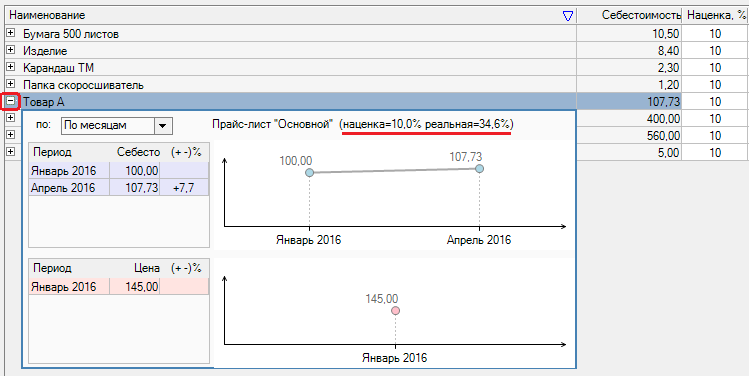Image resolution: width=749 pixels, height=376 pixels.
Task: Click the blue filter triangle in Наименование header
Action: [x=567, y=16]
